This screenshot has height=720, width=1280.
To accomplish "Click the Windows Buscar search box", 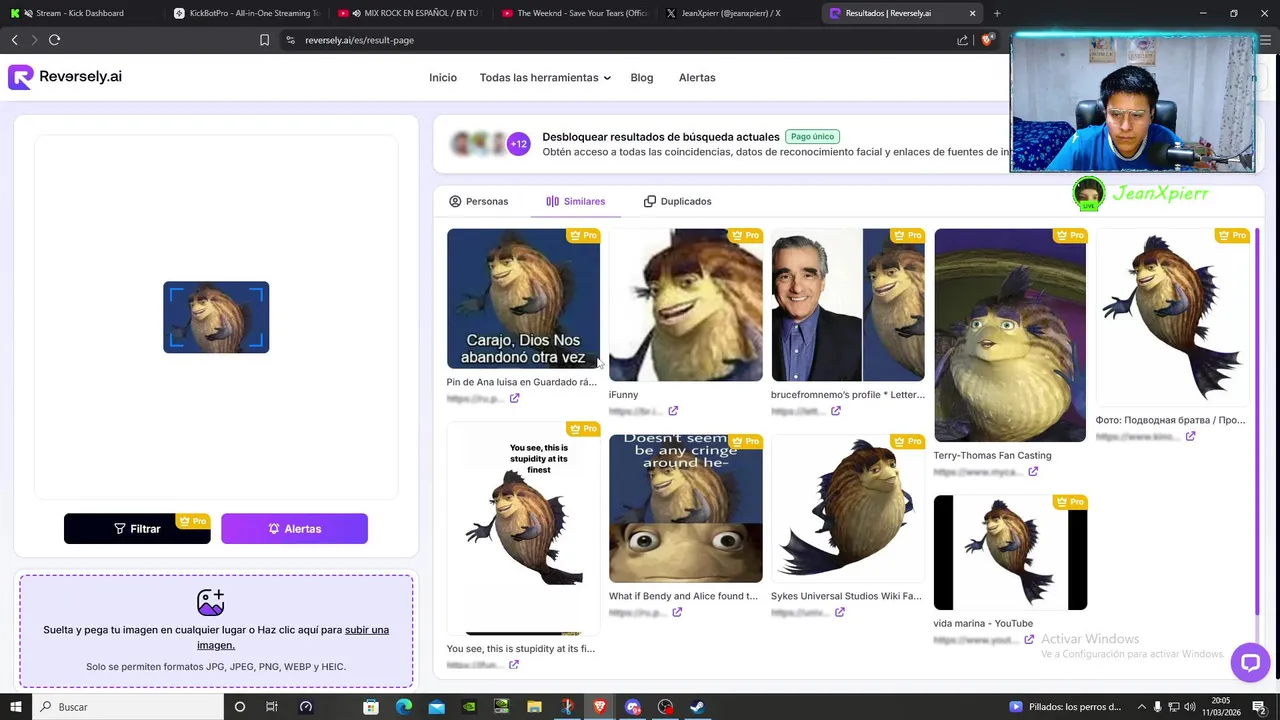I will (128, 707).
